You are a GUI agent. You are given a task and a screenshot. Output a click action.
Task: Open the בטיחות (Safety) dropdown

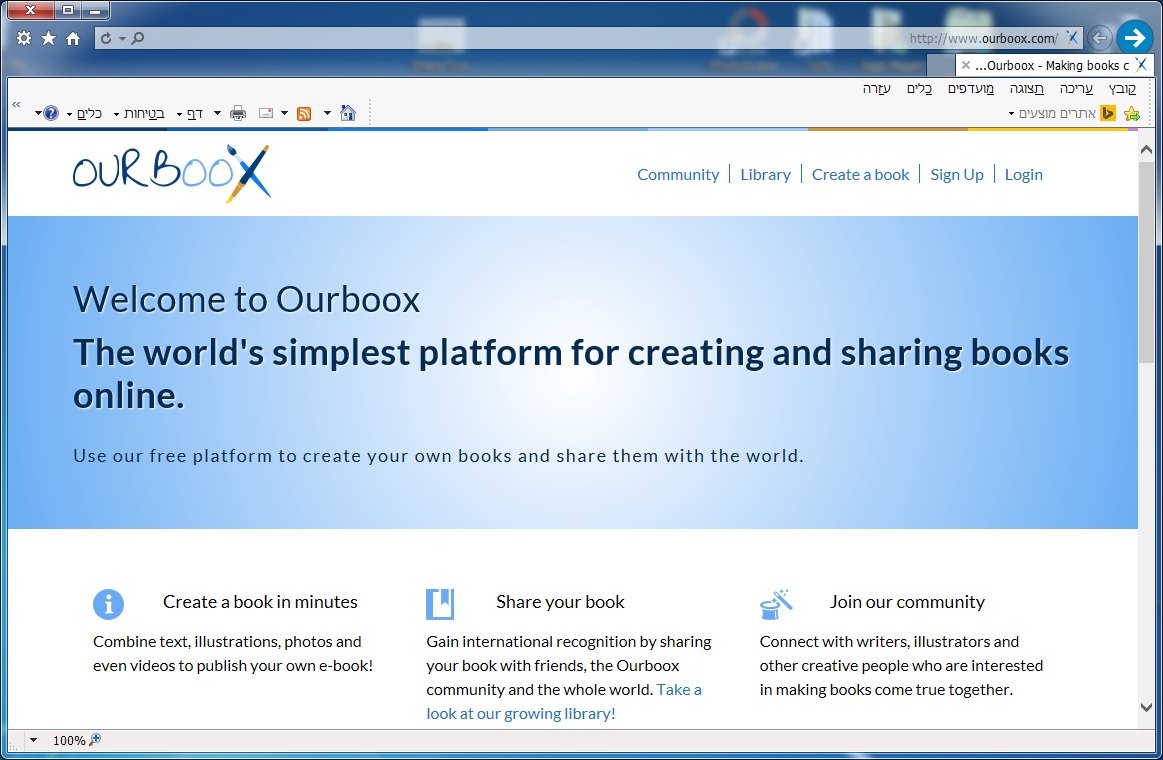click(139, 113)
